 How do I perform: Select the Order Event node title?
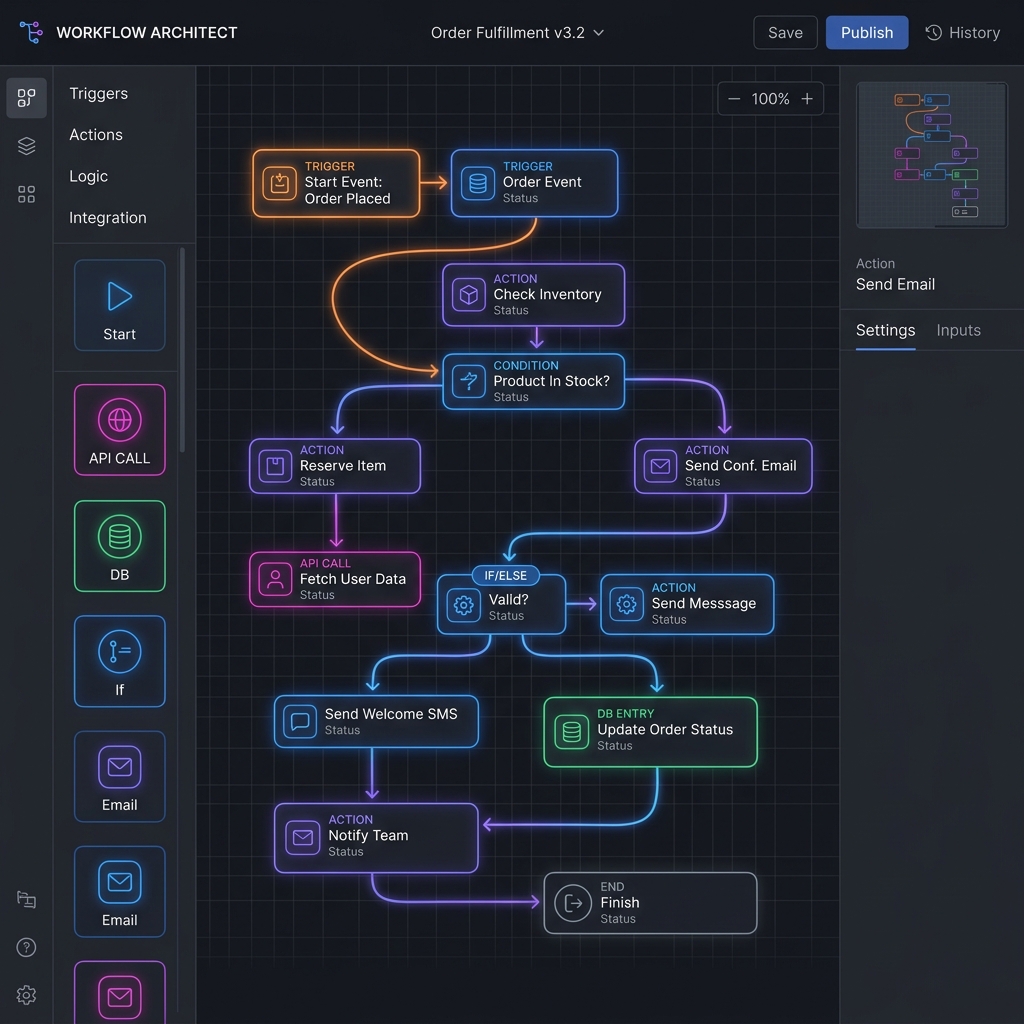click(542, 182)
